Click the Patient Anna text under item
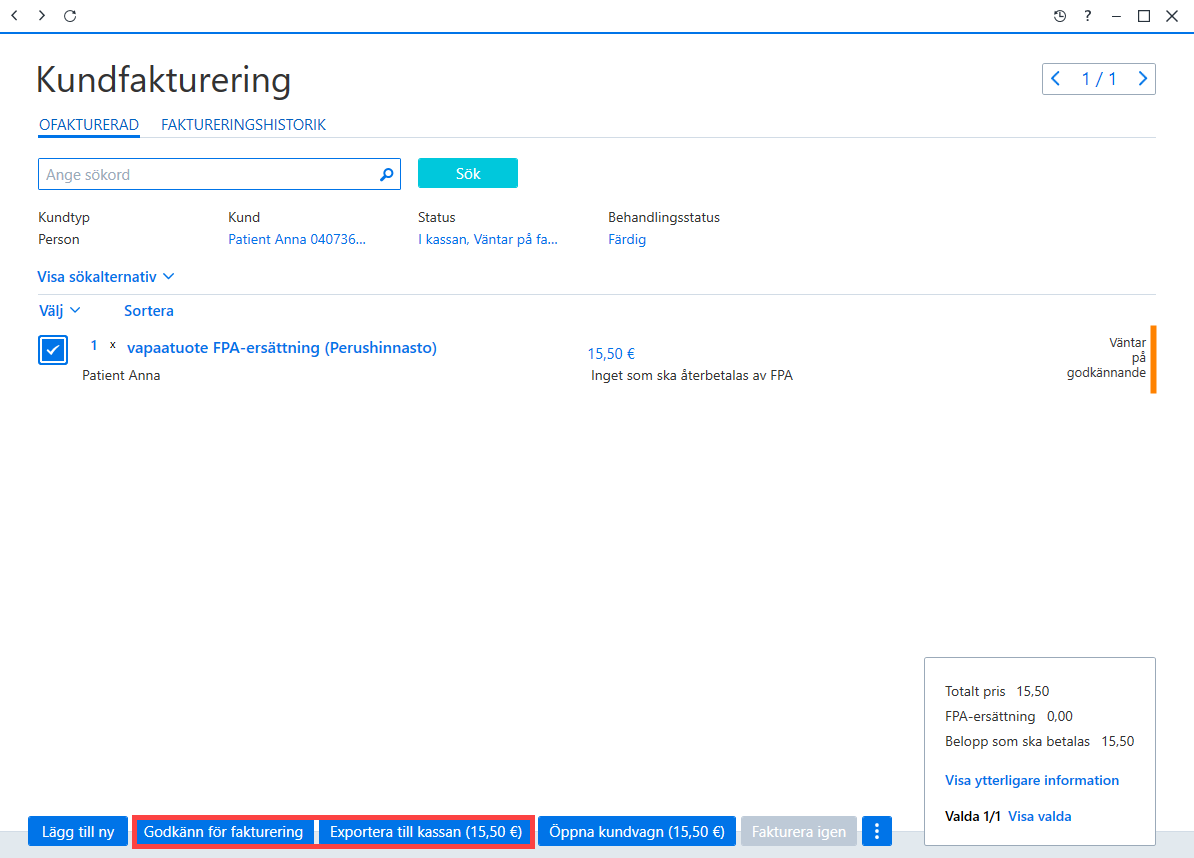This screenshot has height=858, width=1194. click(x=121, y=375)
